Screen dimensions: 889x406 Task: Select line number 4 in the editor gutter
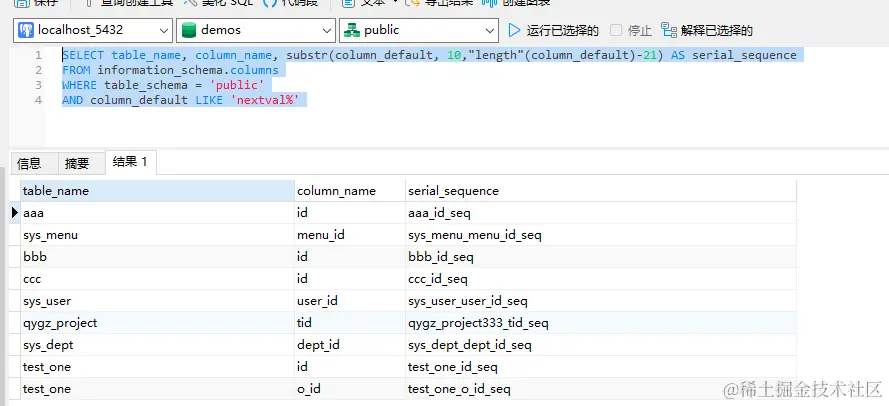click(38, 100)
